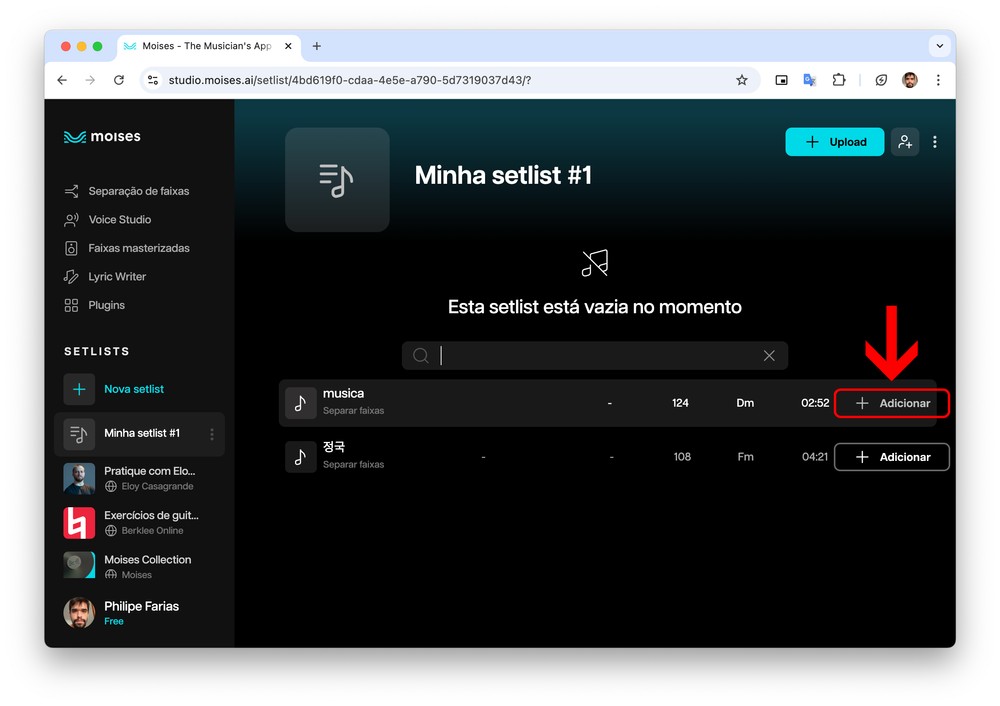Bookmark this page with star icon
The width and height of the screenshot is (1000, 706).
(x=742, y=80)
